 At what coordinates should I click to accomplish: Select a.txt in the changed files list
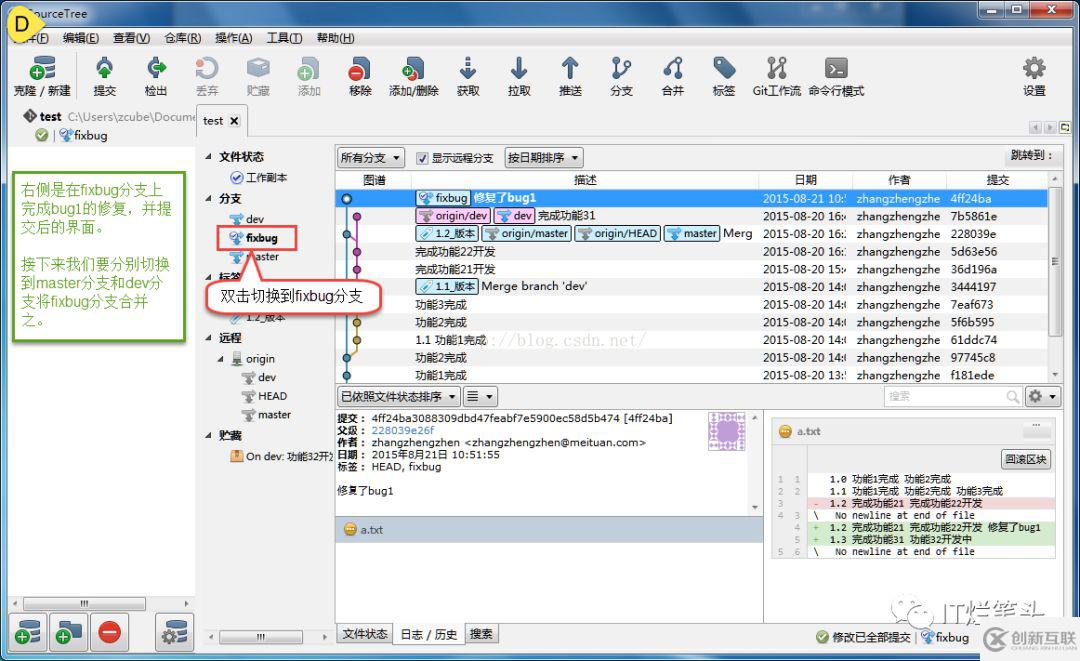coord(549,529)
